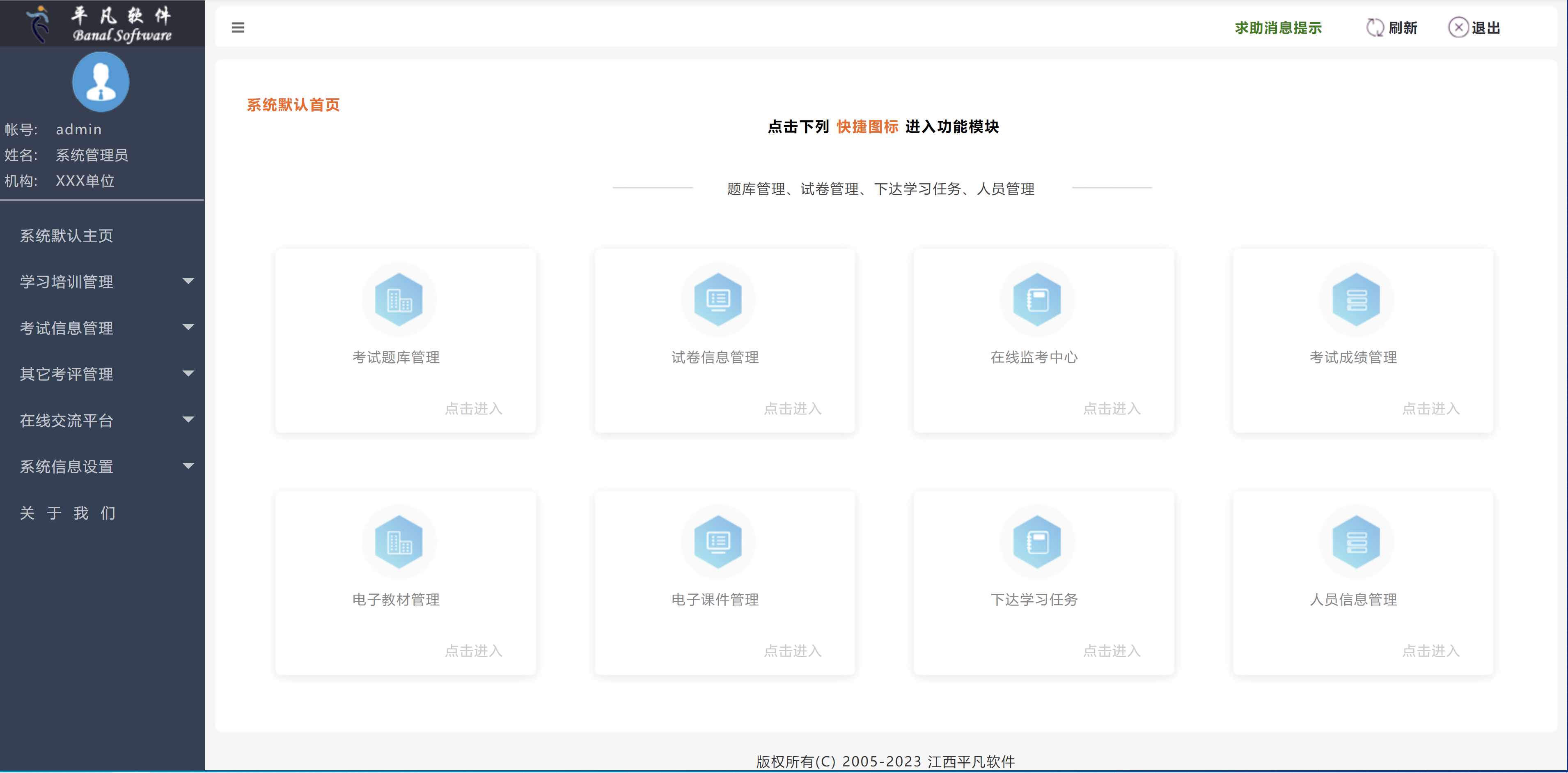Click the 求助消息提示 link
Screen dimensions: 1568x773
pos(1278,28)
